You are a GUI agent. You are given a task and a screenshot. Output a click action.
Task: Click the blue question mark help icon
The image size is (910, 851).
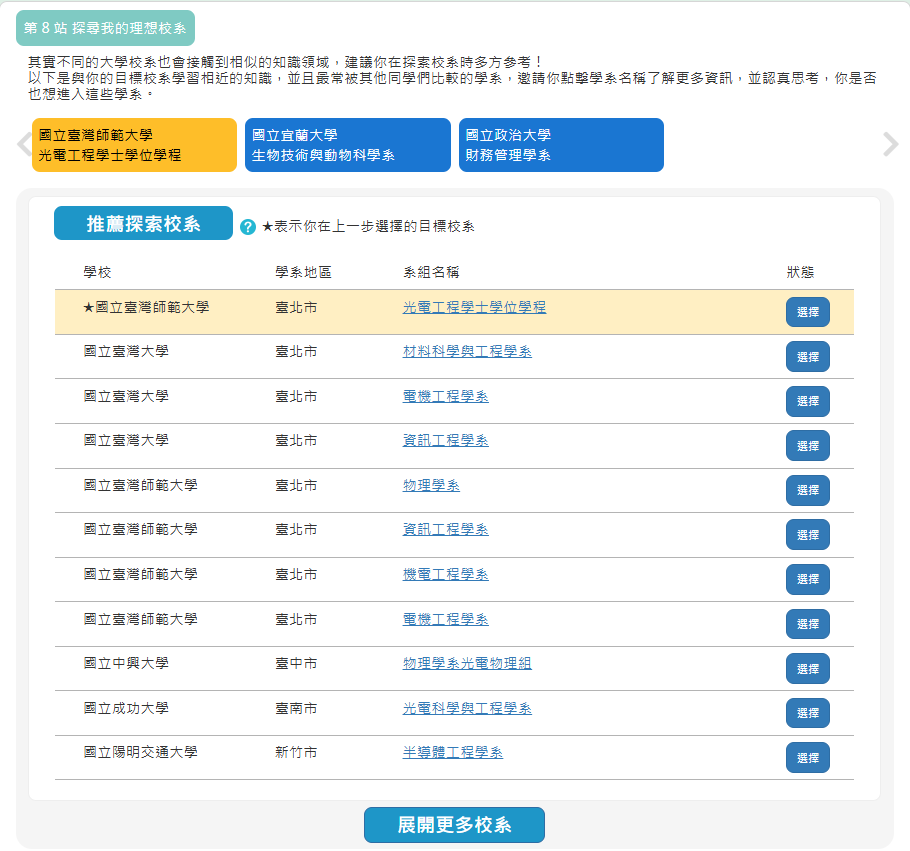point(248,227)
